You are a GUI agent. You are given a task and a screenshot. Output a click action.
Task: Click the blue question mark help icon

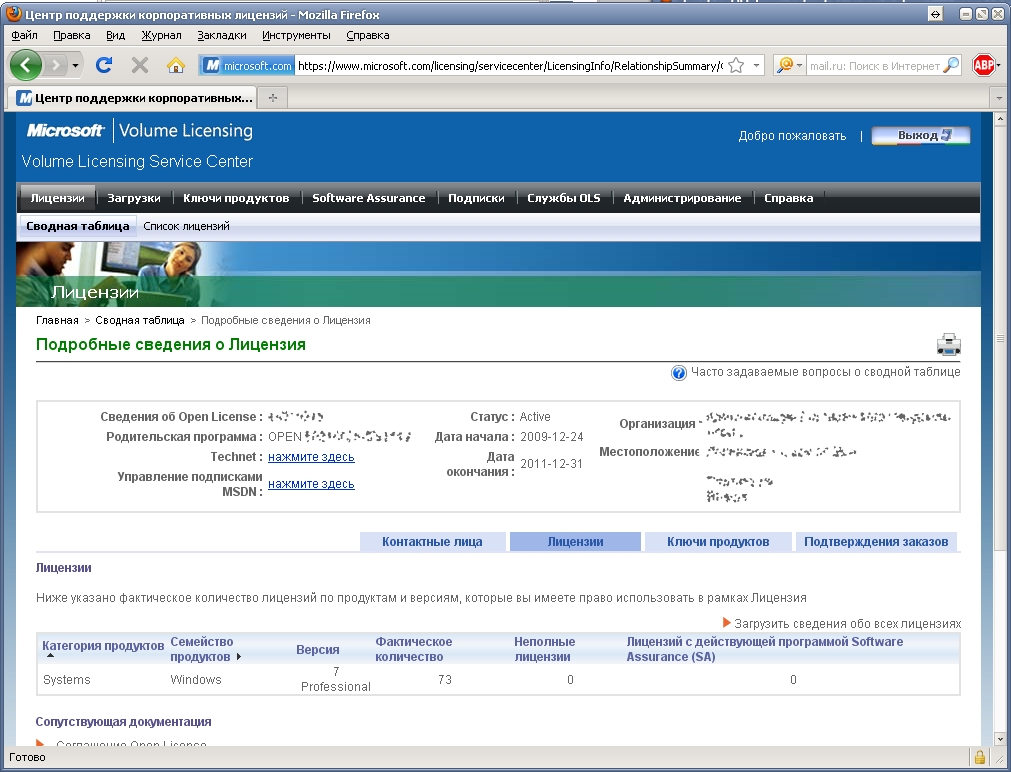678,373
